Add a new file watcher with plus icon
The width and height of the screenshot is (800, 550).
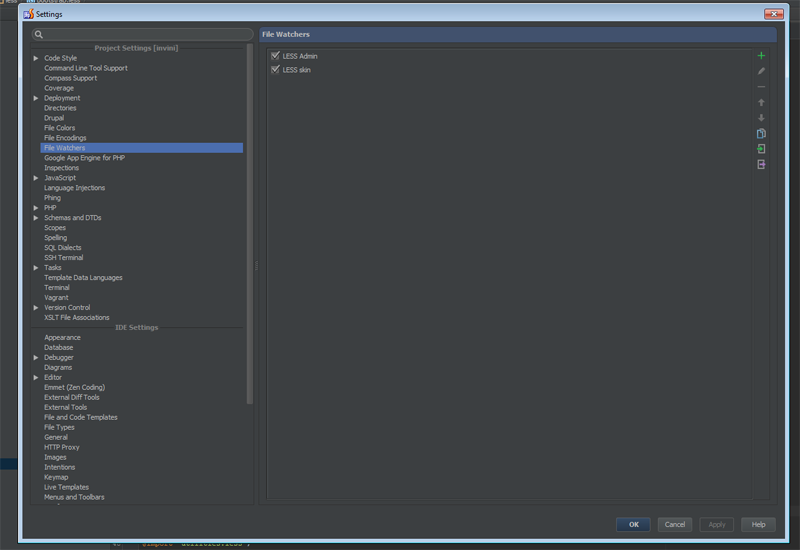coord(761,56)
